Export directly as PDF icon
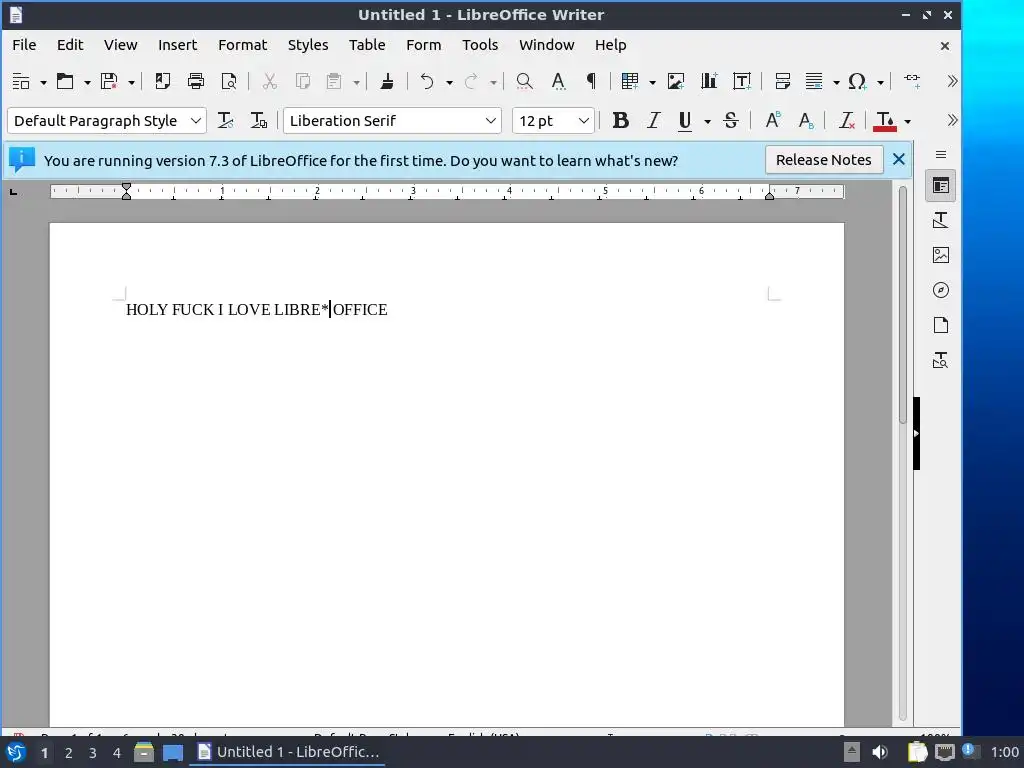This screenshot has width=1024, height=768. [163, 81]
